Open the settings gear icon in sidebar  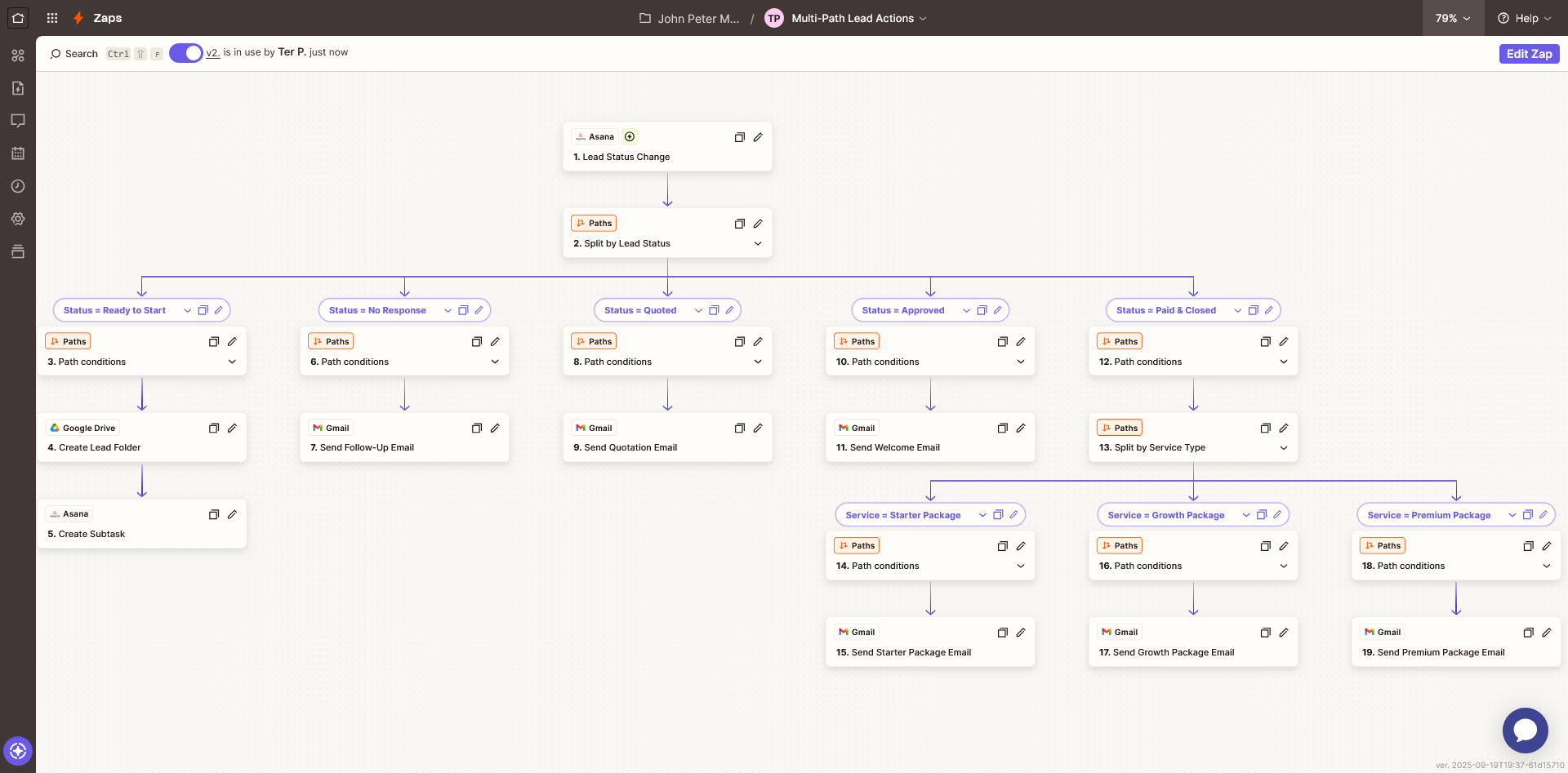(x=17, y=219)
